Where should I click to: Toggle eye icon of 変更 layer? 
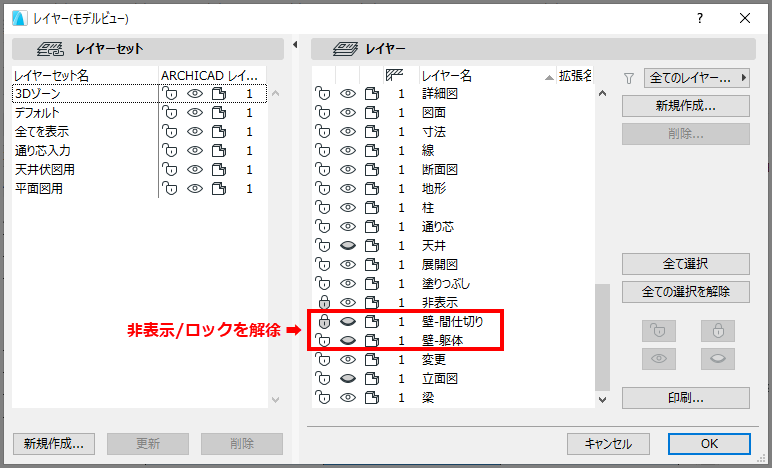348,360
